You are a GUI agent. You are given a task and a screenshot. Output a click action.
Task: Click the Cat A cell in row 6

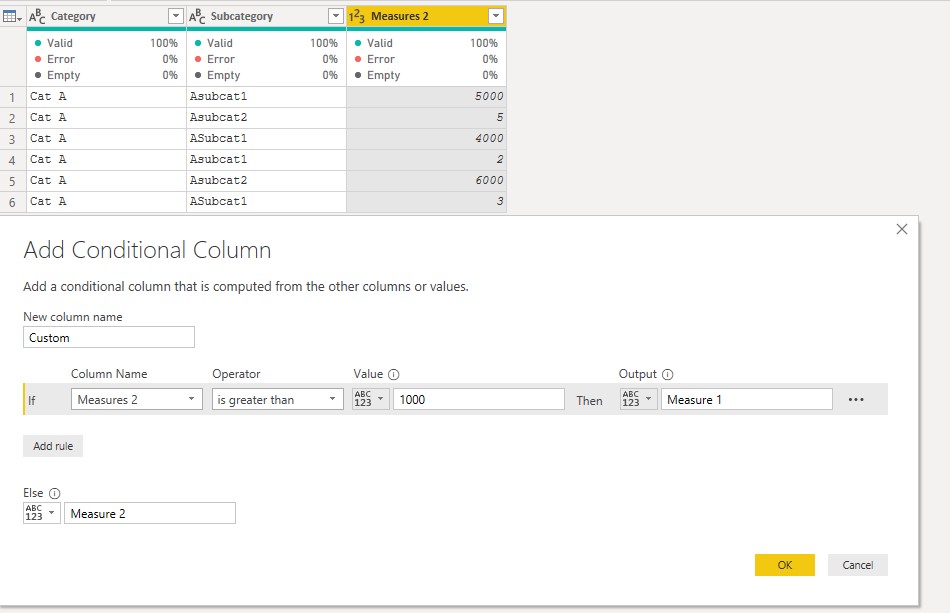pos(107,202)
